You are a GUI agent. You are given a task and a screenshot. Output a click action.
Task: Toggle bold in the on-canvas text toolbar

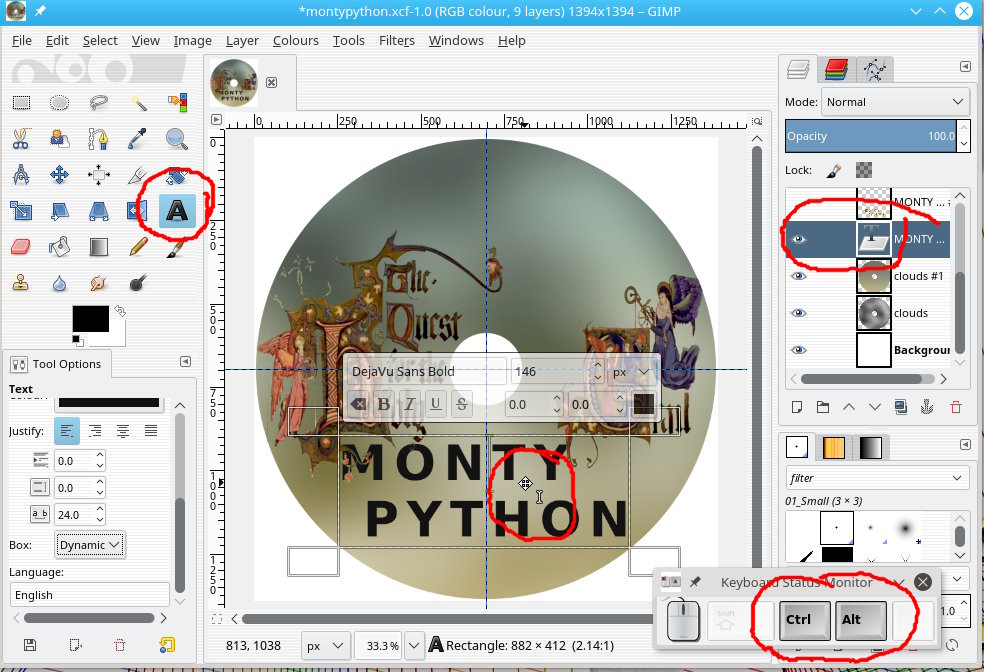[x=384, y=405]
